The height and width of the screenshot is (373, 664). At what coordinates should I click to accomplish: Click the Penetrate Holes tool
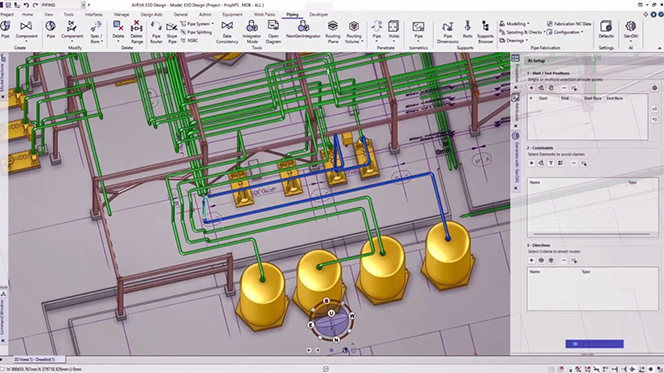(x=394, y=30)
